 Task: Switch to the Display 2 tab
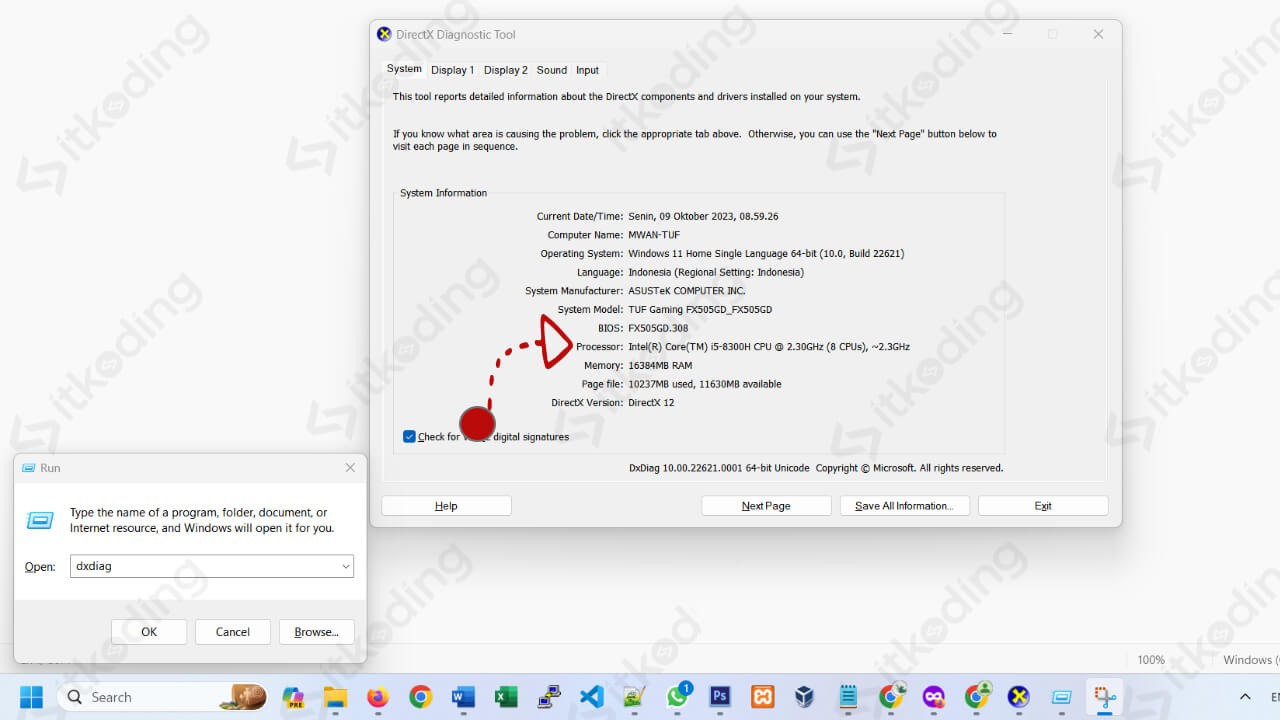(x=505, y=70)
